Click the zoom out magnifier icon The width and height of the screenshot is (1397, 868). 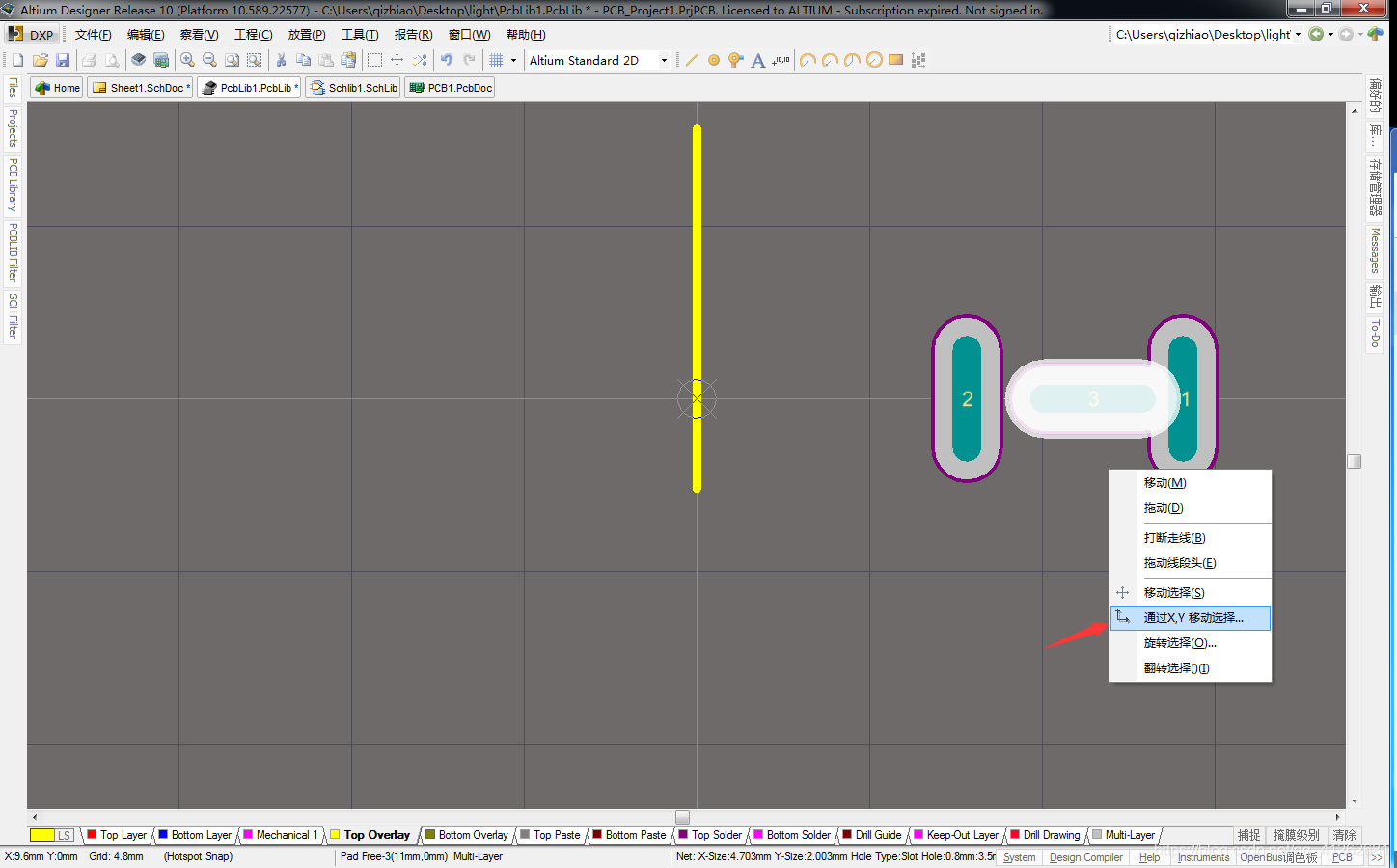[209, 60]
